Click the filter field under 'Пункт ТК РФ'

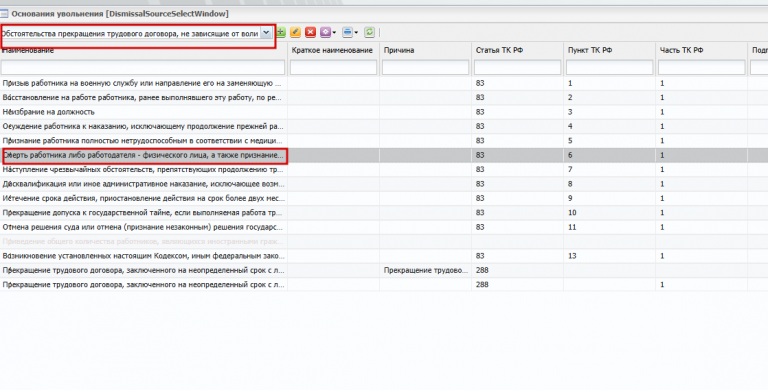click(609, 67)
